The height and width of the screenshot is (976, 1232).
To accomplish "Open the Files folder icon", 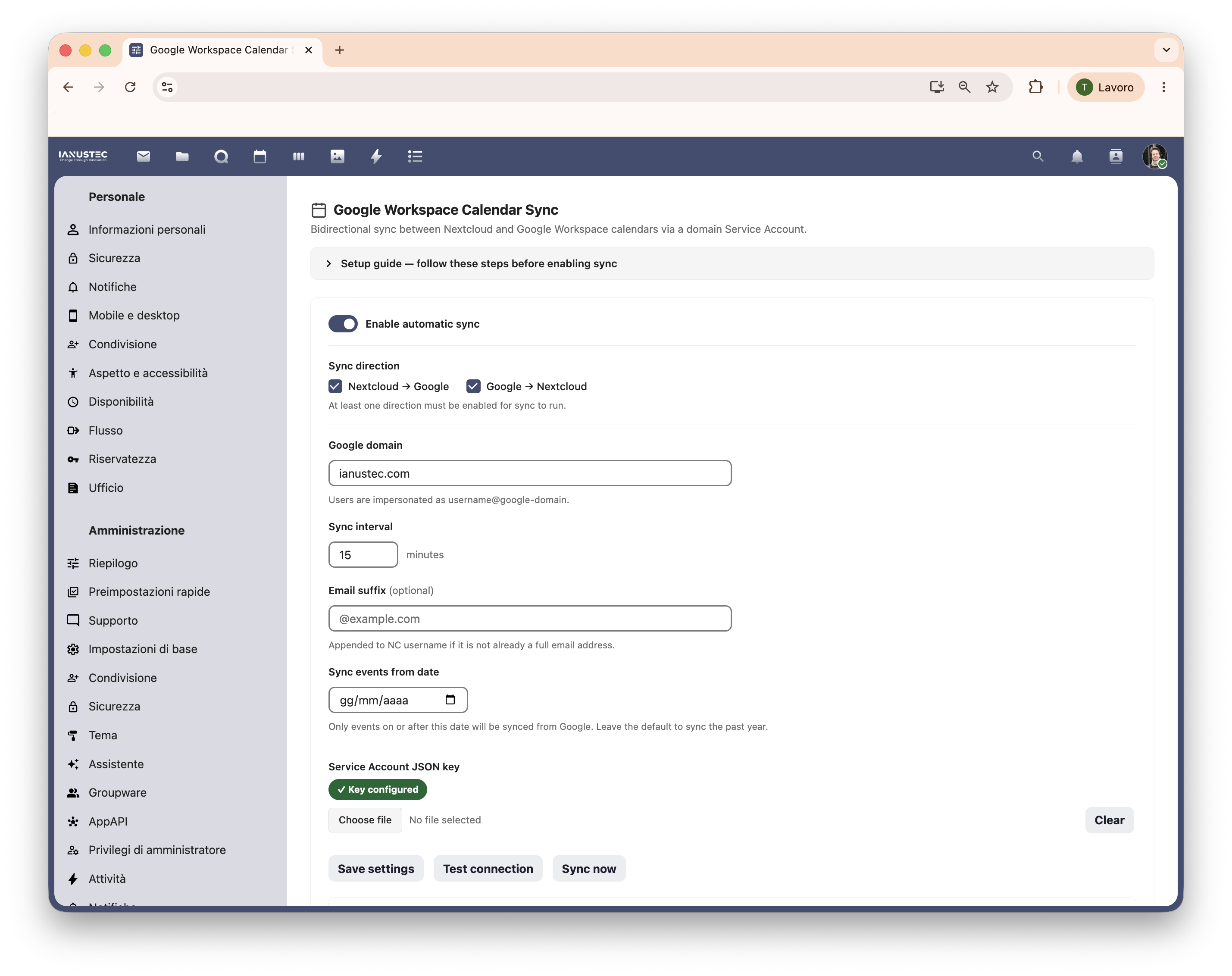I will pyautogui.click(x=182, y=156).
